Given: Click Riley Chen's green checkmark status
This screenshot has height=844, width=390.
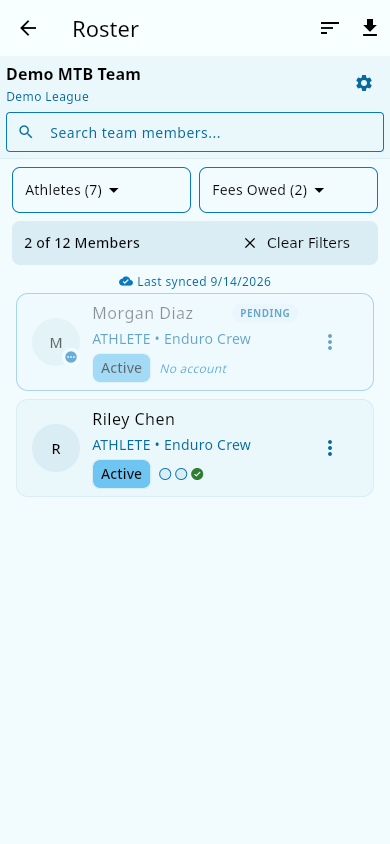Looking at the screenshot, I should click(197, 474).
